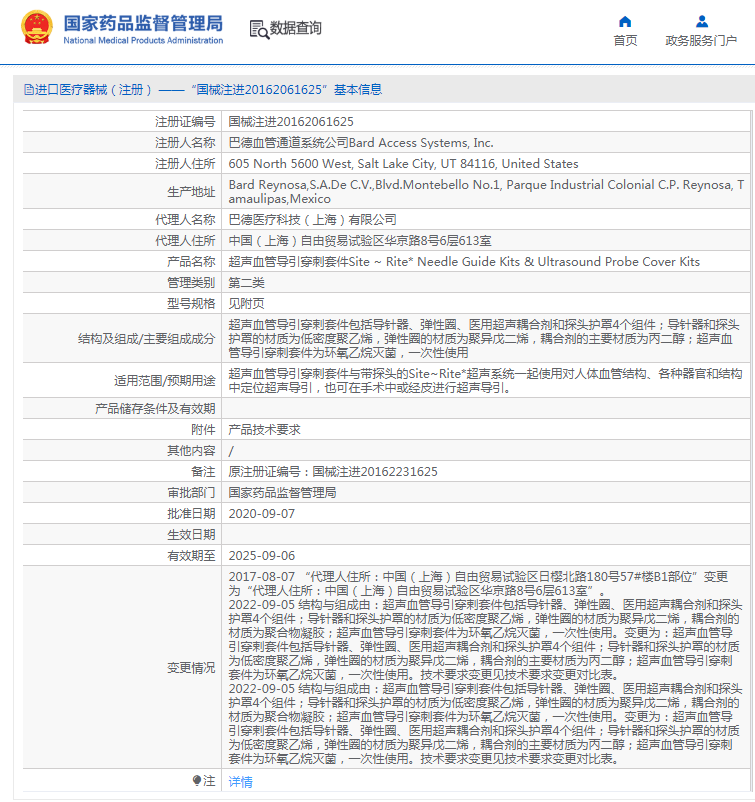
Task: Click the 有效期至 label
Action: [191, 555]
